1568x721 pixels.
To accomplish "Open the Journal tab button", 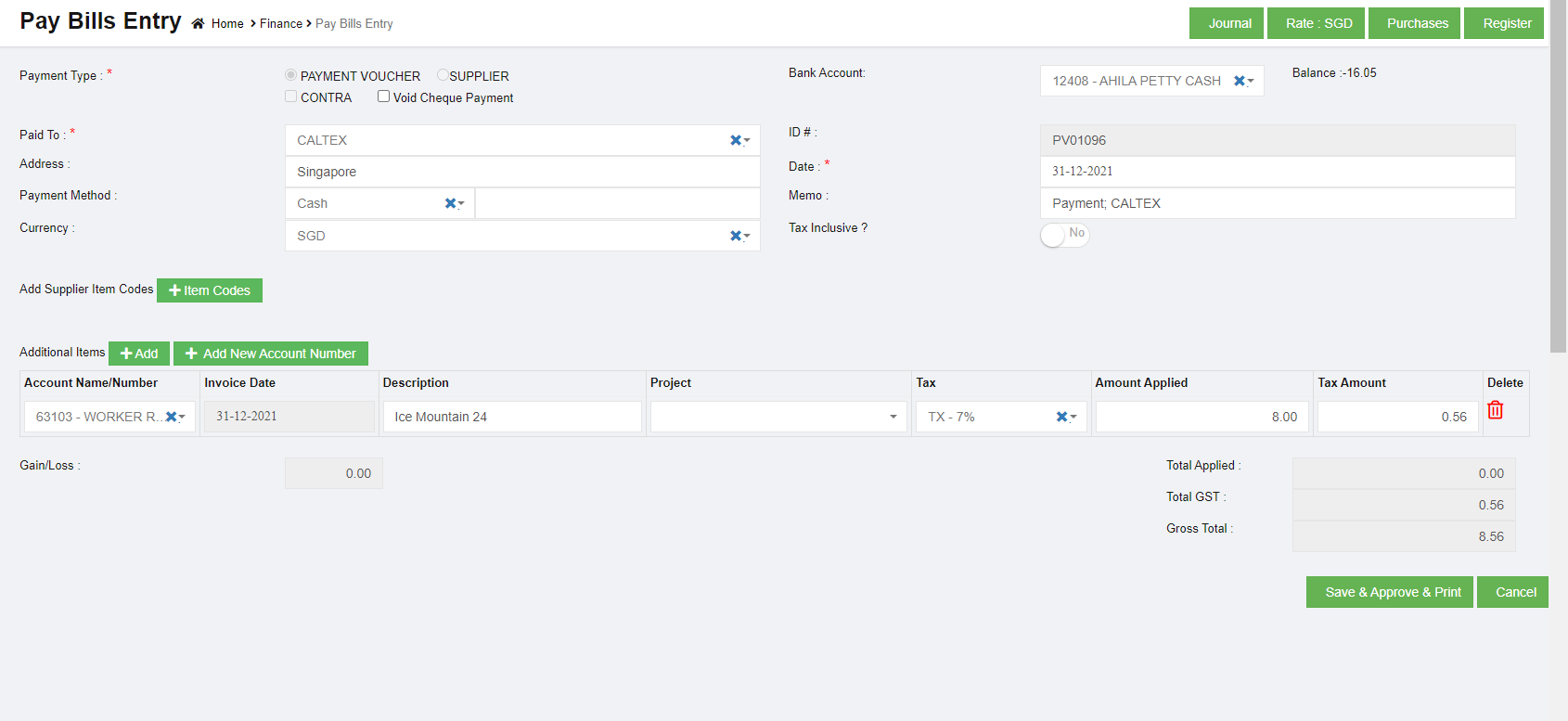I will coord(1228,23).
